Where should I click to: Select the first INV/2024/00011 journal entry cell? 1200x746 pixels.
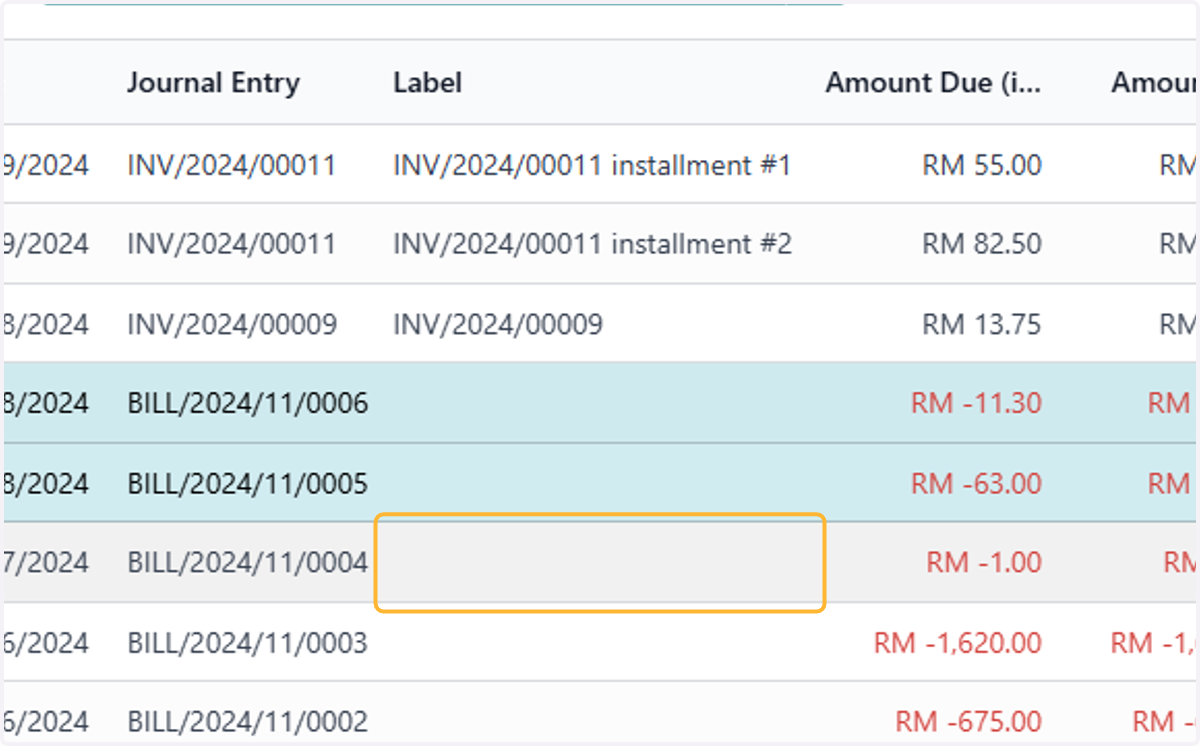pos(232,165)
